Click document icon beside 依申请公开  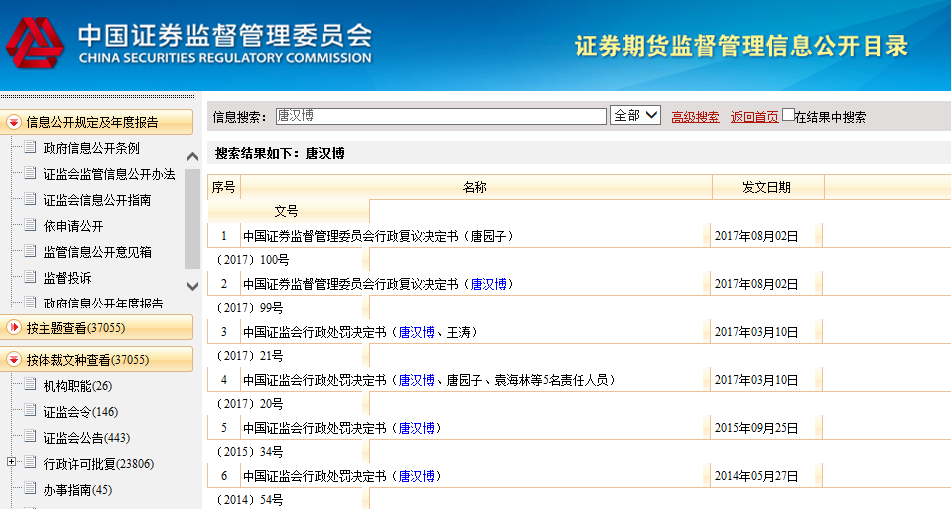point(30,225)
